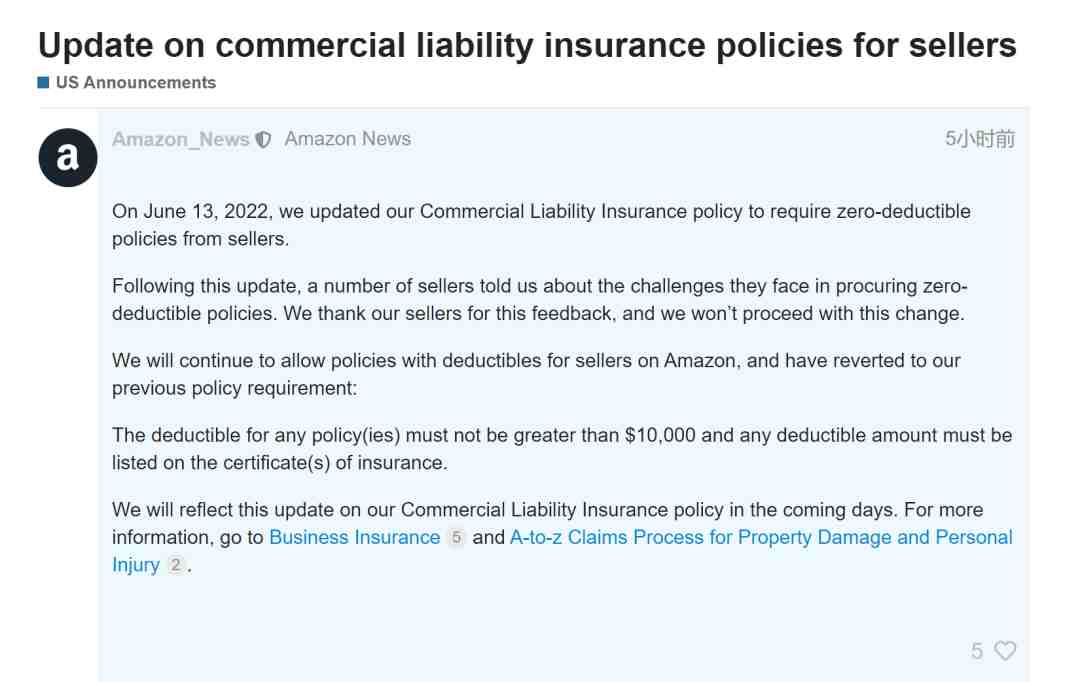Click the paragraph starting 'On June 13, 2022'
1080x682 pixels.
click(541, 225)
